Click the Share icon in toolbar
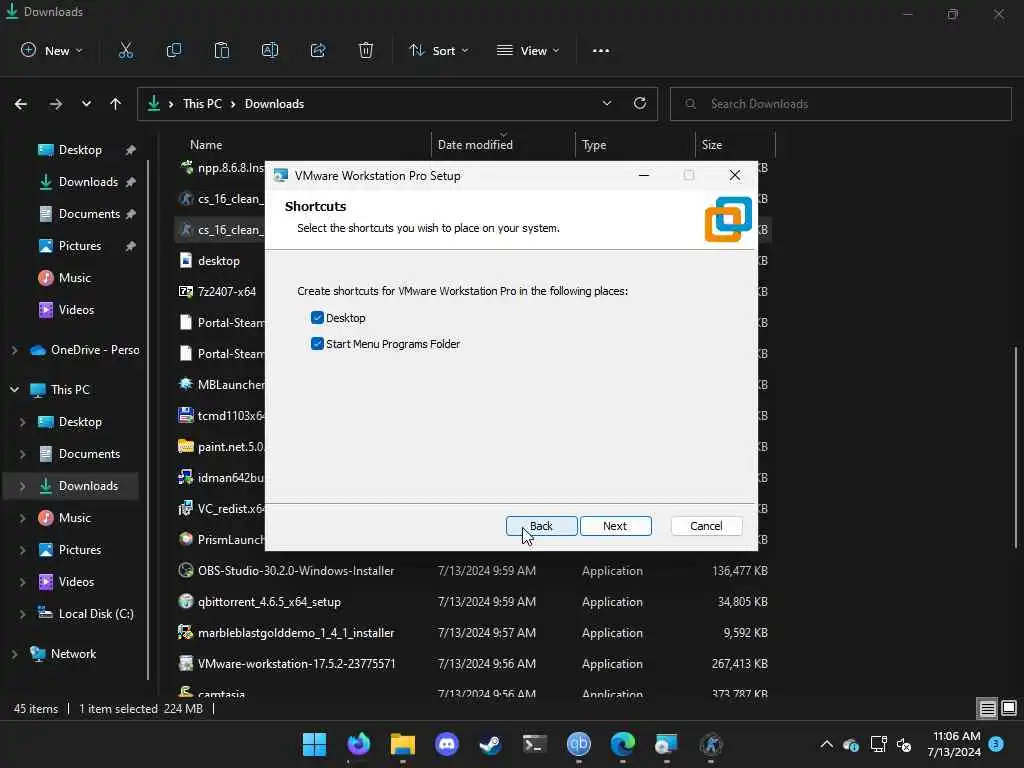Image resolution: width=1024 pixels, height=768 pixels. click(x=318, y=50)
